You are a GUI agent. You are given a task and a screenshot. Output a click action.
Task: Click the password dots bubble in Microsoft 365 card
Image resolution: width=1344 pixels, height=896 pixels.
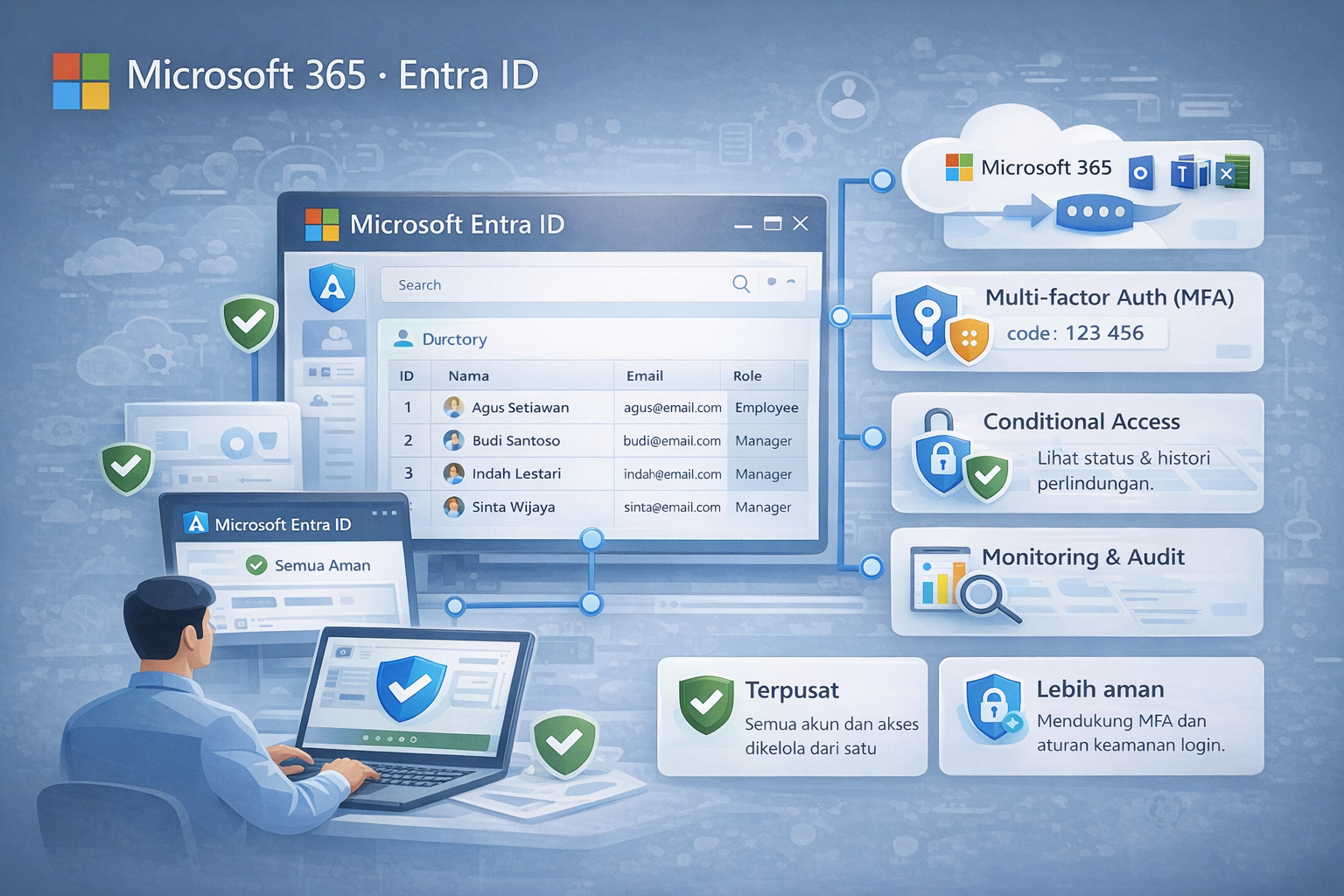1094,213
